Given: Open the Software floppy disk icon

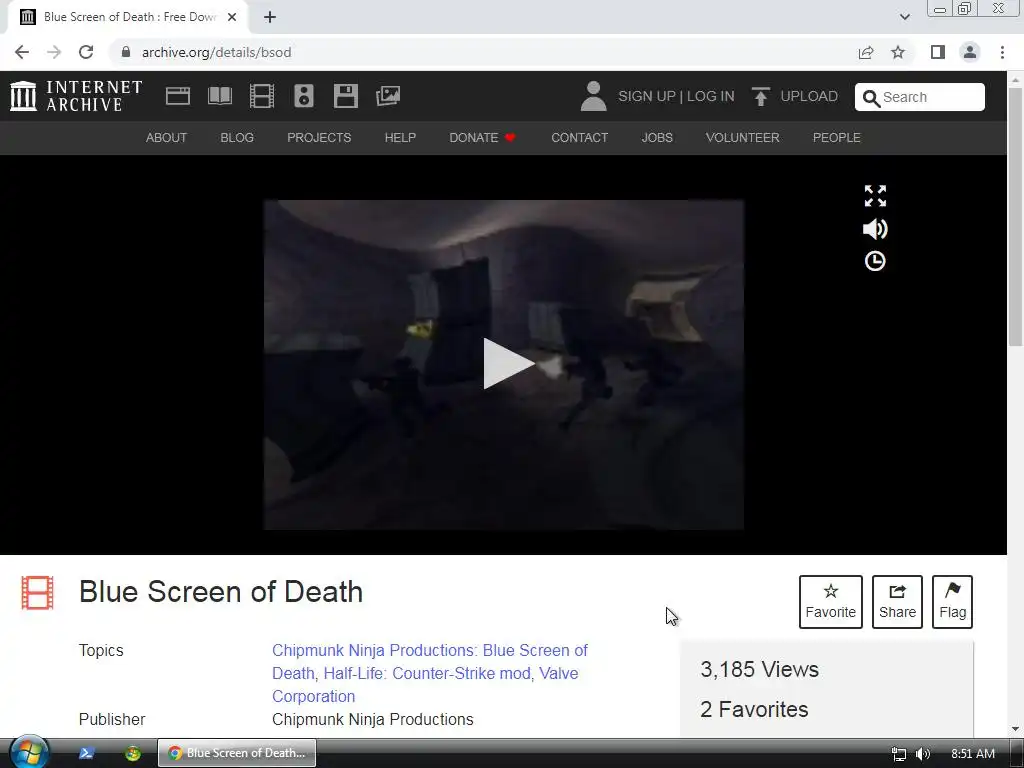Looking at the screenshot, I should pos(345,96).
